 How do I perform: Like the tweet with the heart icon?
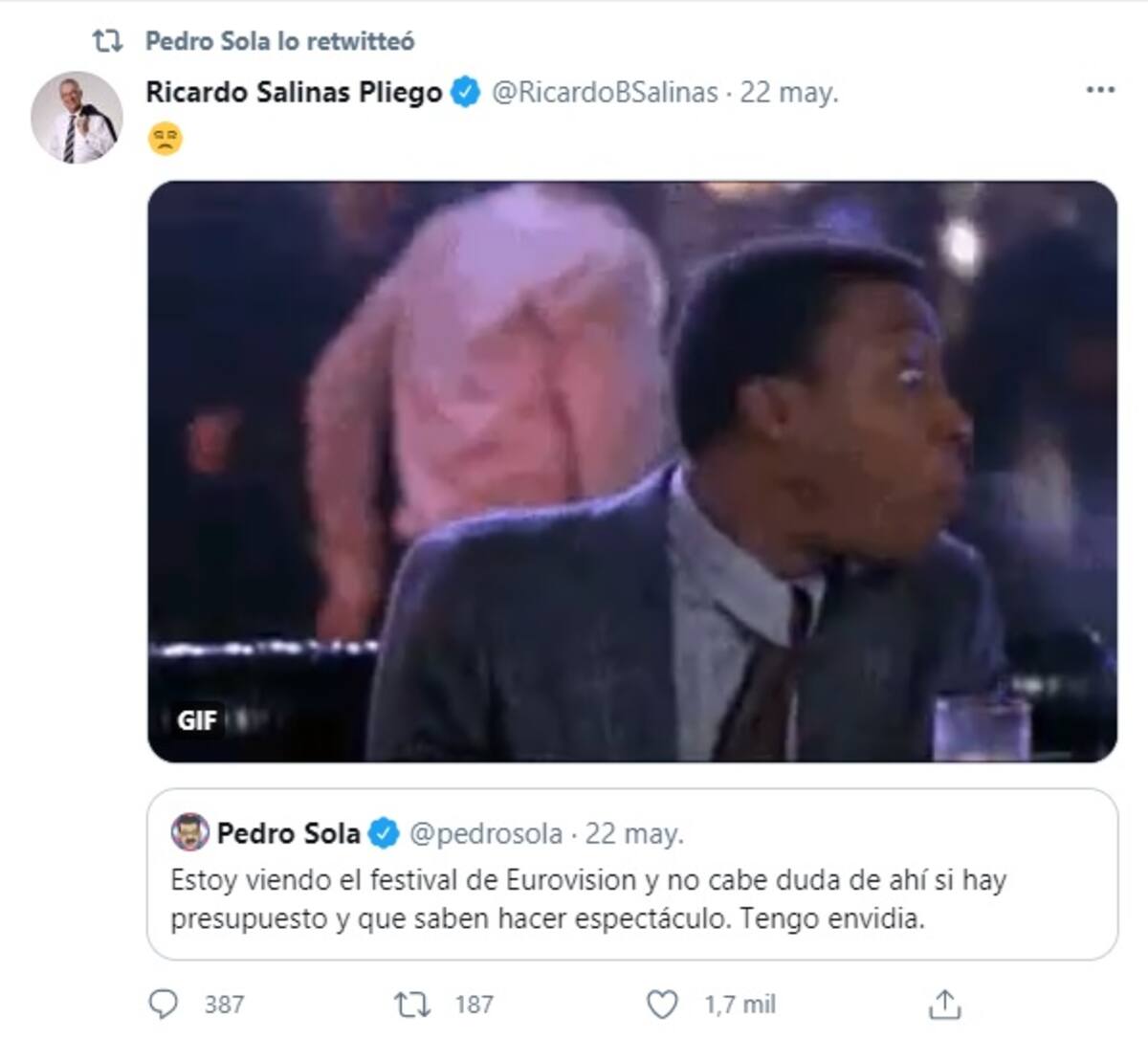(x=662, y=1004)
